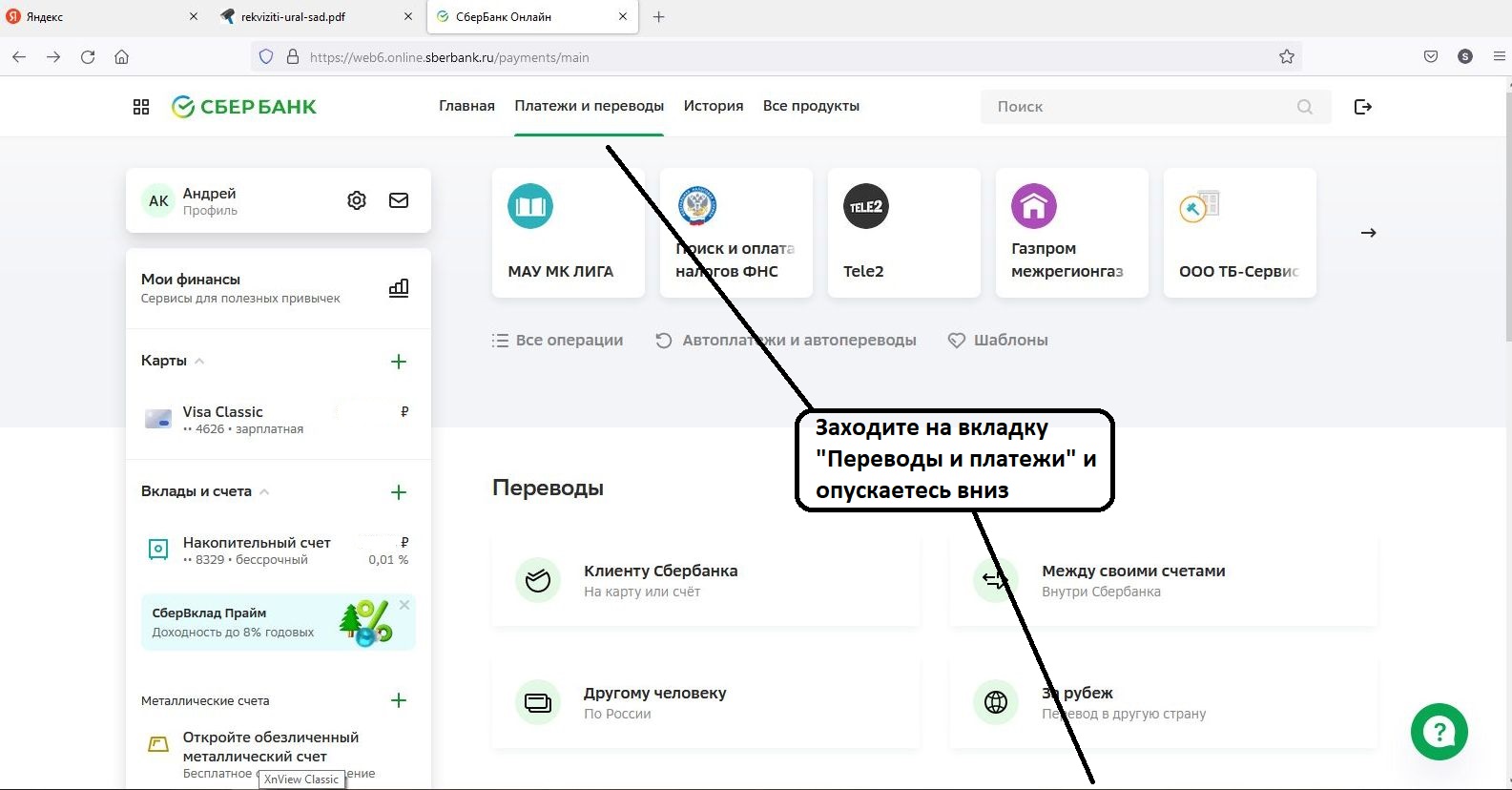Click the browser address bar URL

click(x=449, y=57)
